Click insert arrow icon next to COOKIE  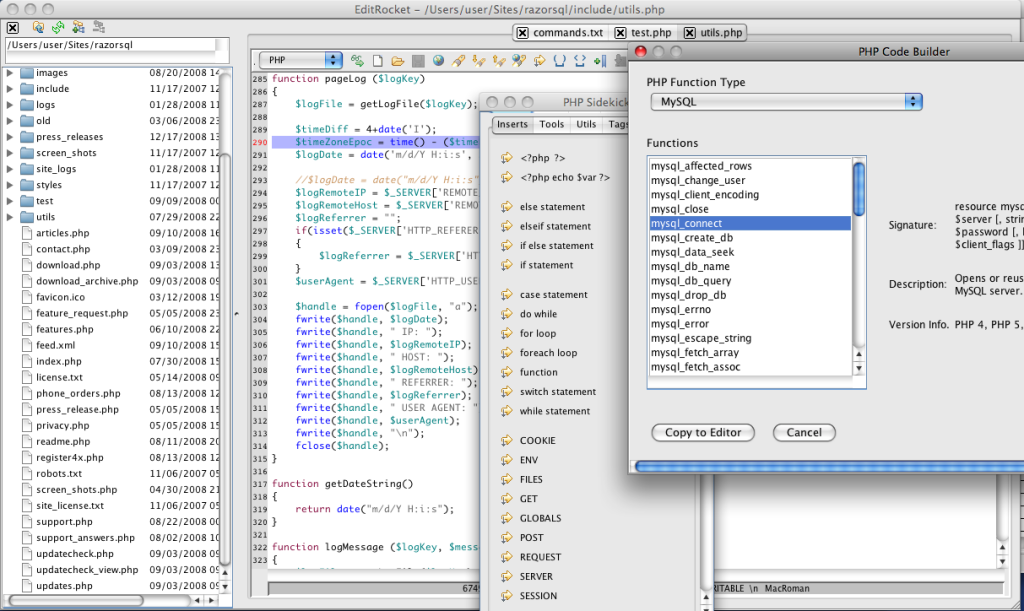click(507, 441)
